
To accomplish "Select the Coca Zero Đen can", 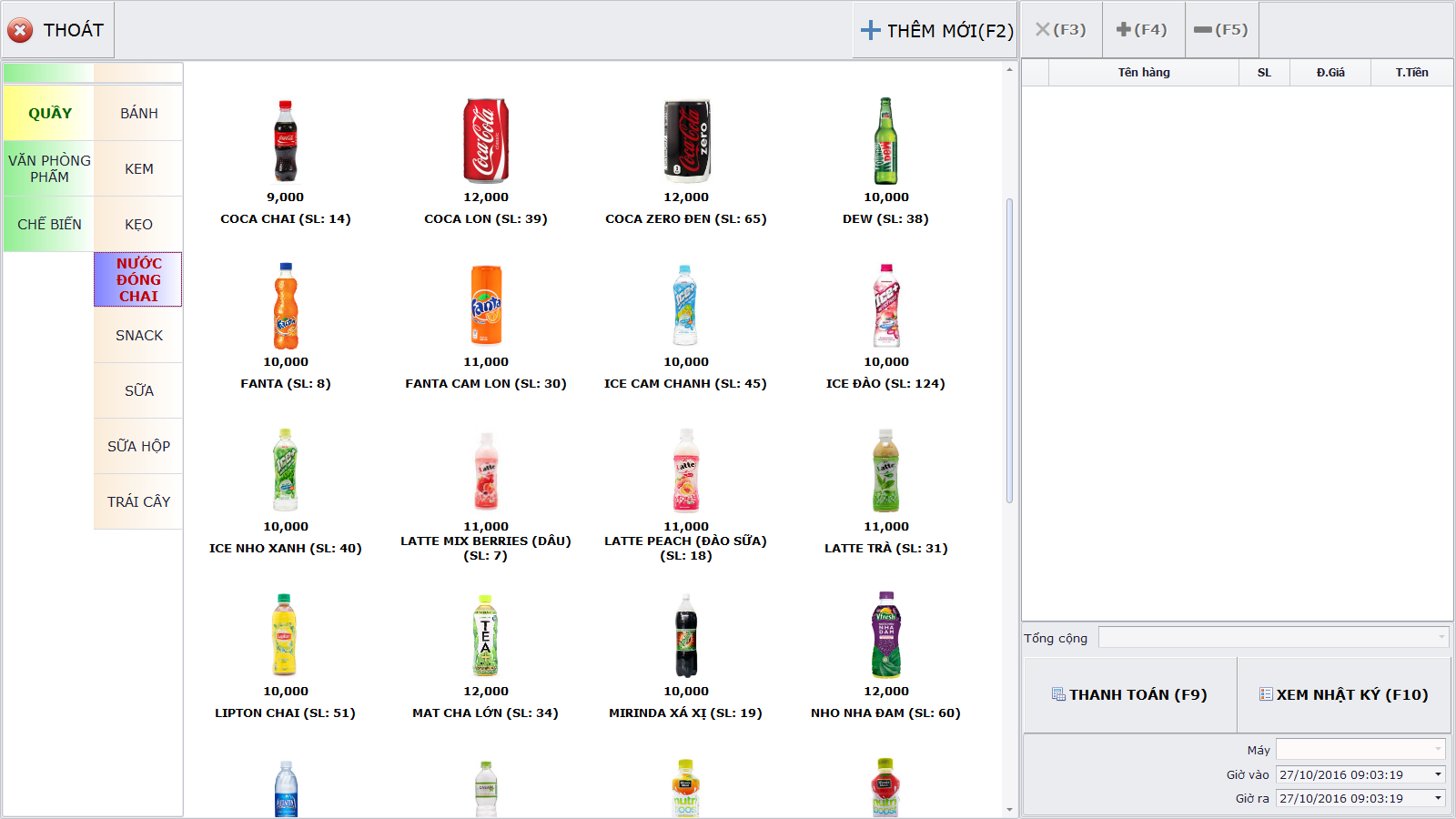I will [686, 141].
